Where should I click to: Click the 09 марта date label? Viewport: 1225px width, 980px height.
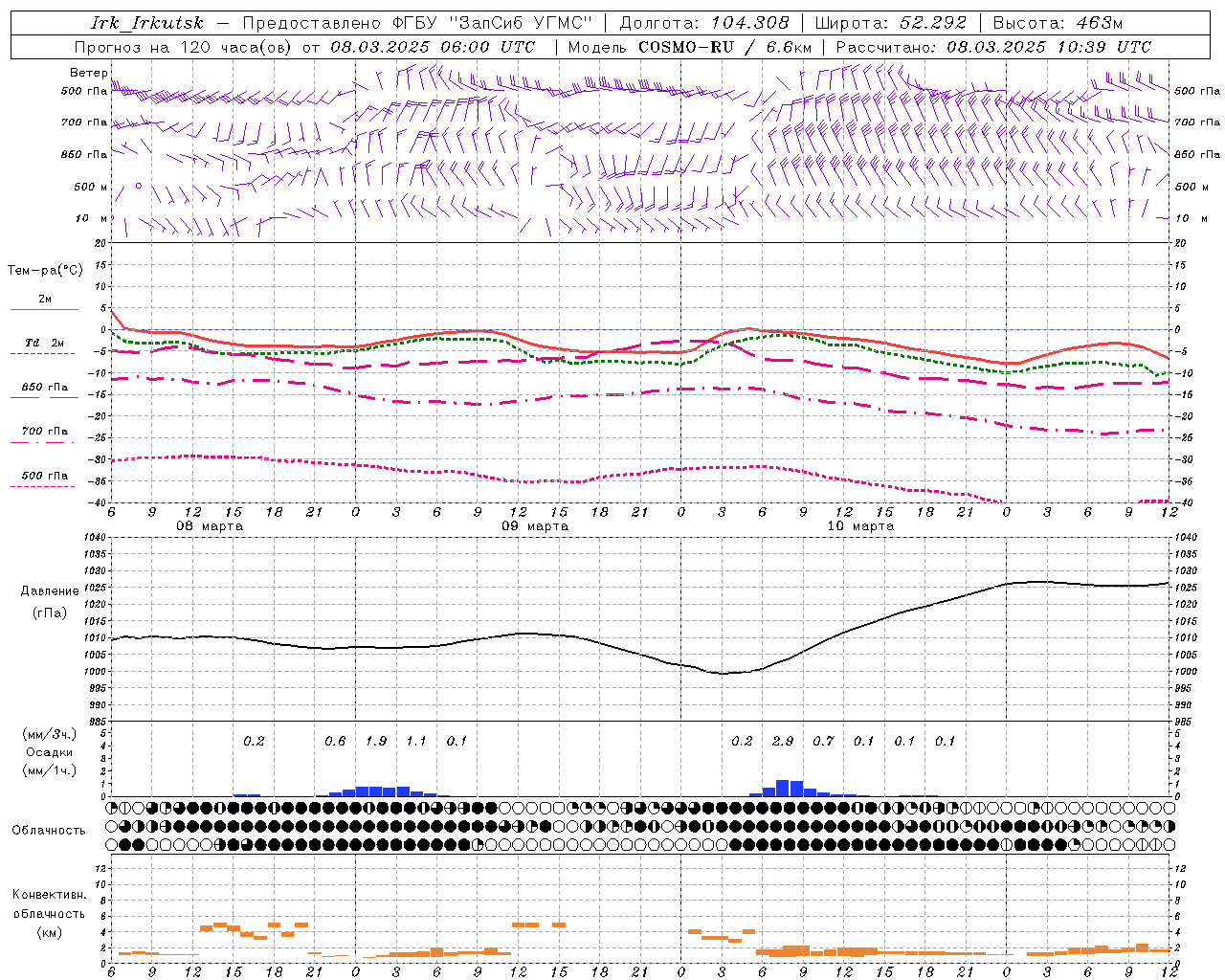[x=535, y=525]
